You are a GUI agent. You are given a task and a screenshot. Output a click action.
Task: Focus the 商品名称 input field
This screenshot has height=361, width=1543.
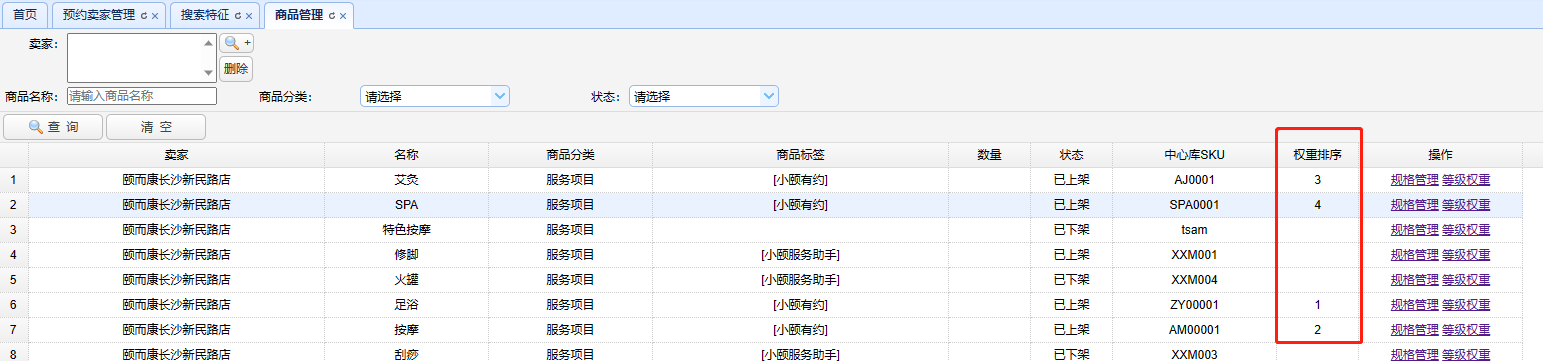142,96
